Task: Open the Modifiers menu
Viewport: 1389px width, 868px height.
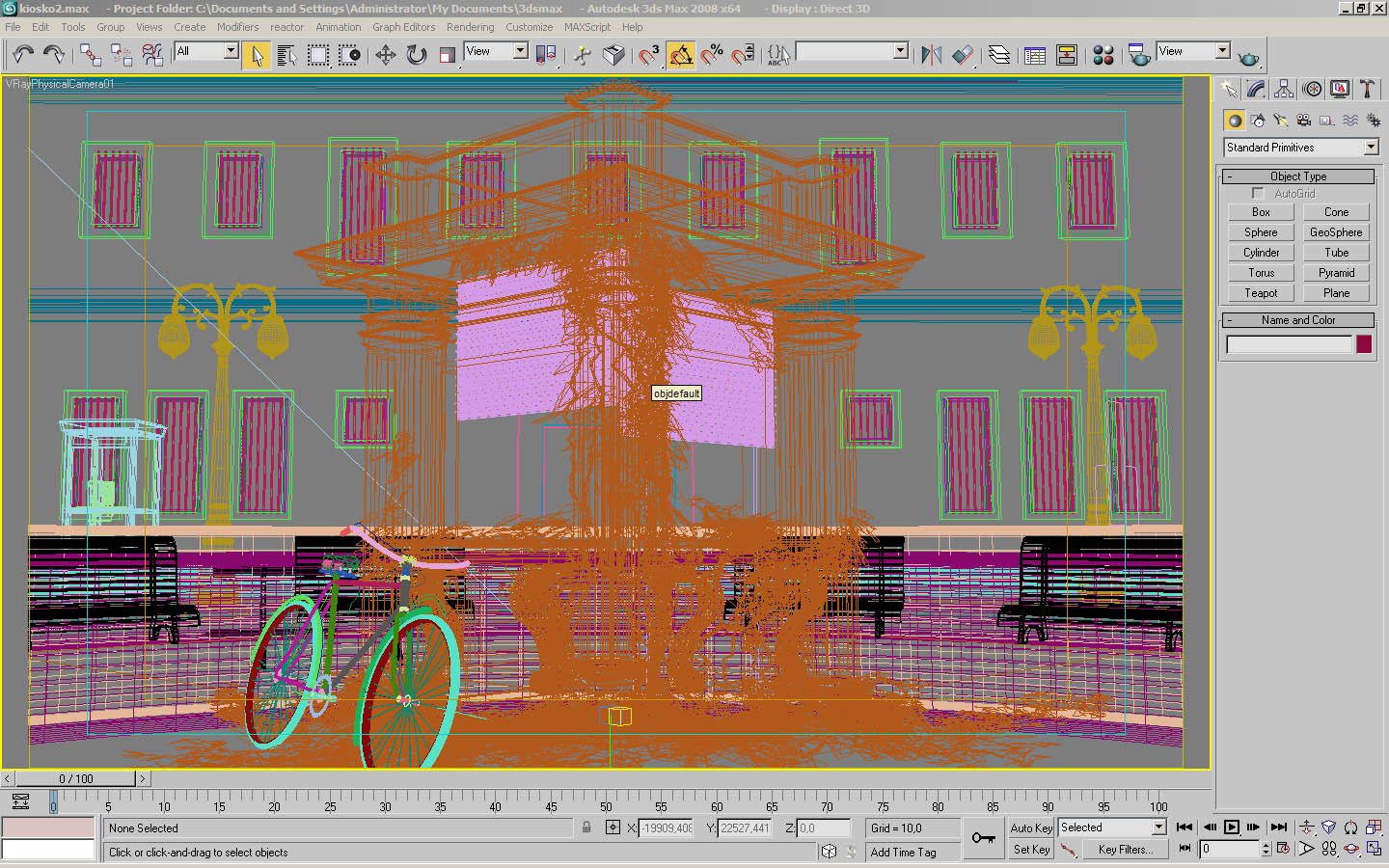Action: (x=237, y=27)
